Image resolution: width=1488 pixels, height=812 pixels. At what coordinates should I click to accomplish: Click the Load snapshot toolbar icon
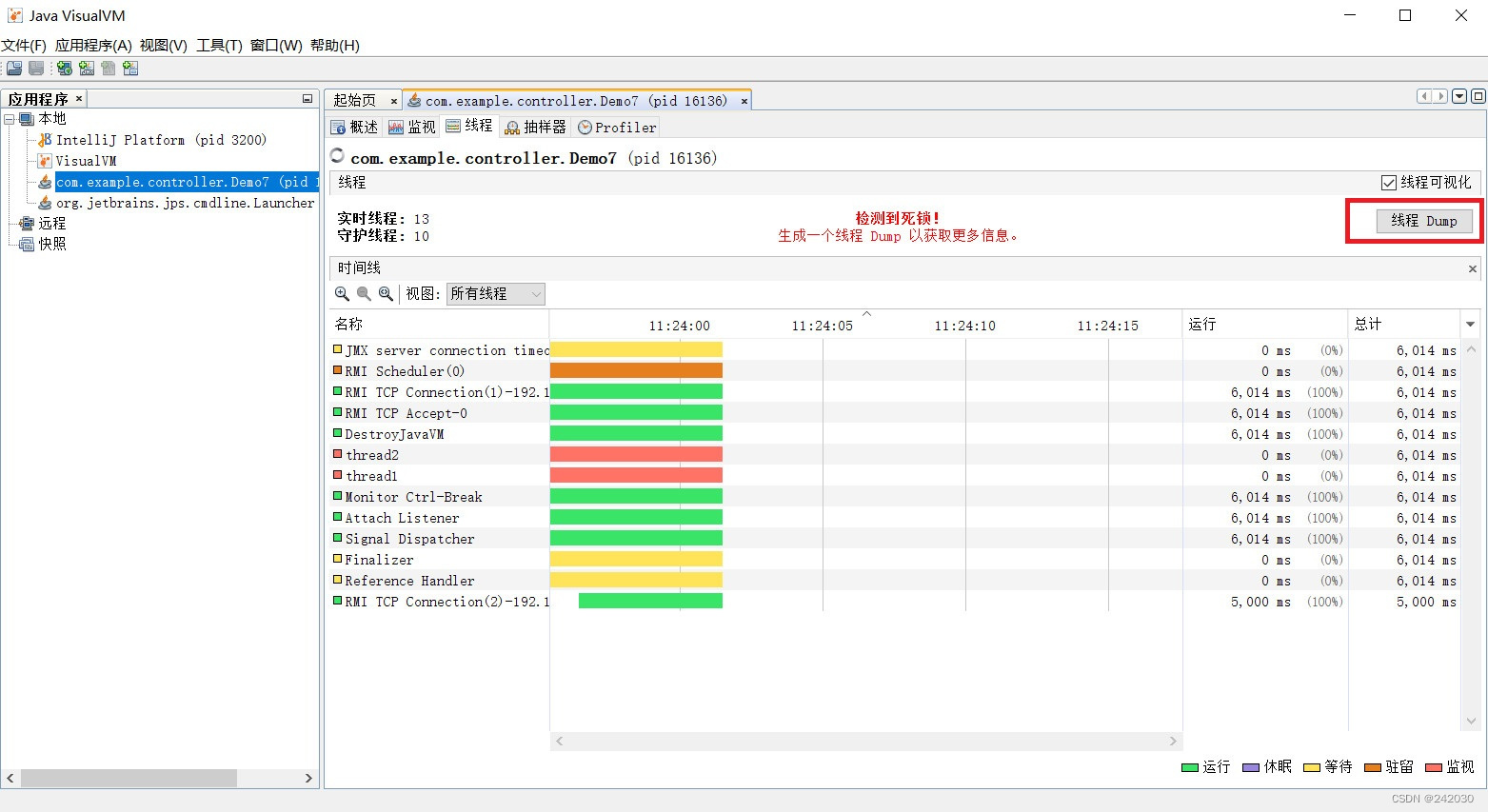click(14, 69)
